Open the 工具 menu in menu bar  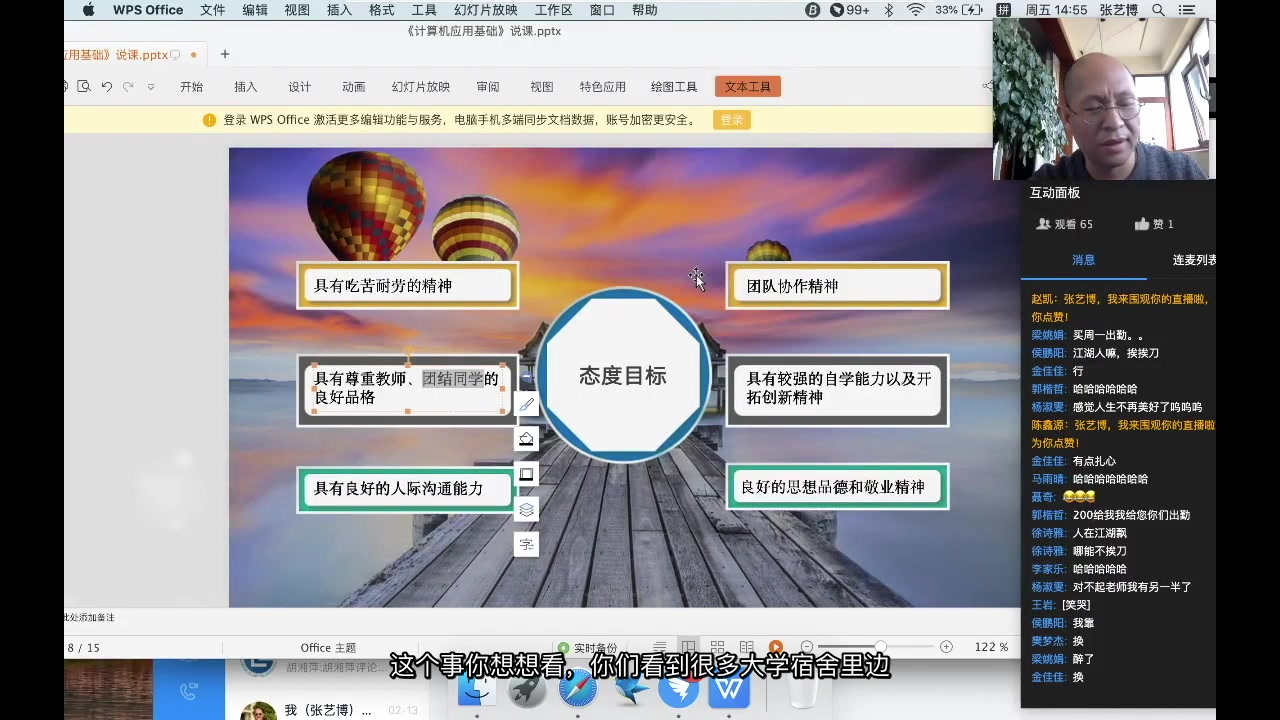[425, 10]
